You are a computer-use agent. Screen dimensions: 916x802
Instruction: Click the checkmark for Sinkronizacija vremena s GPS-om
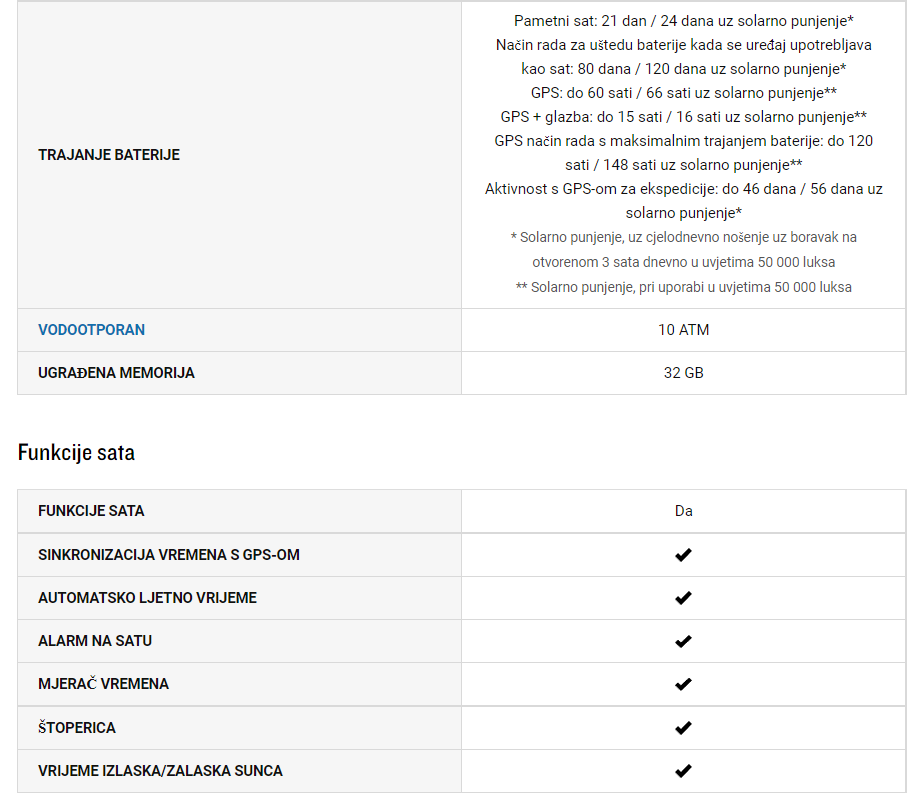(x=683, y=555)
